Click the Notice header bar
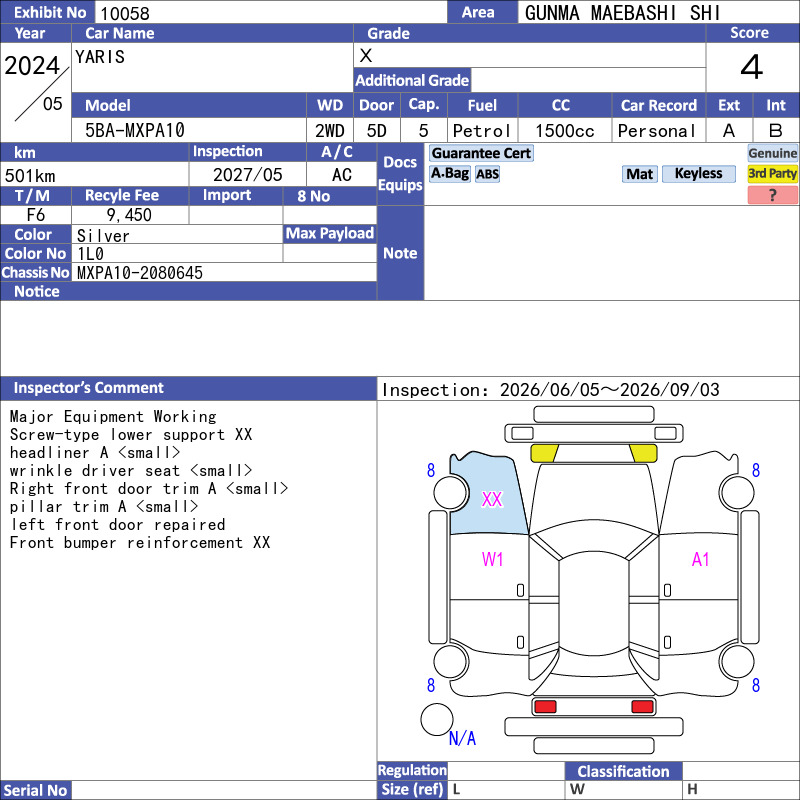Screen dimensions: 800x800 188,291
